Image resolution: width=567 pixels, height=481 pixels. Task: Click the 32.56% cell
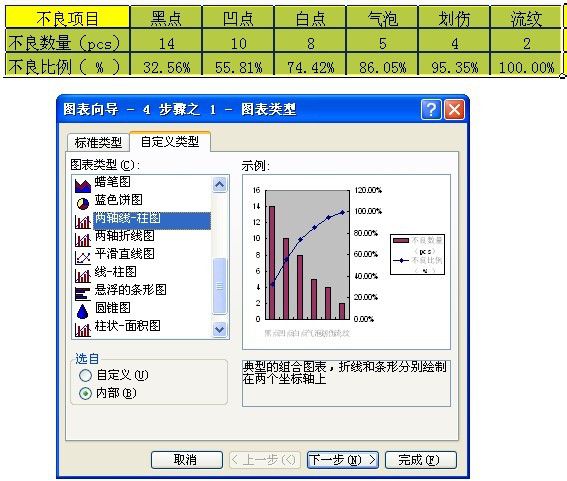click(x=166, y=64)
